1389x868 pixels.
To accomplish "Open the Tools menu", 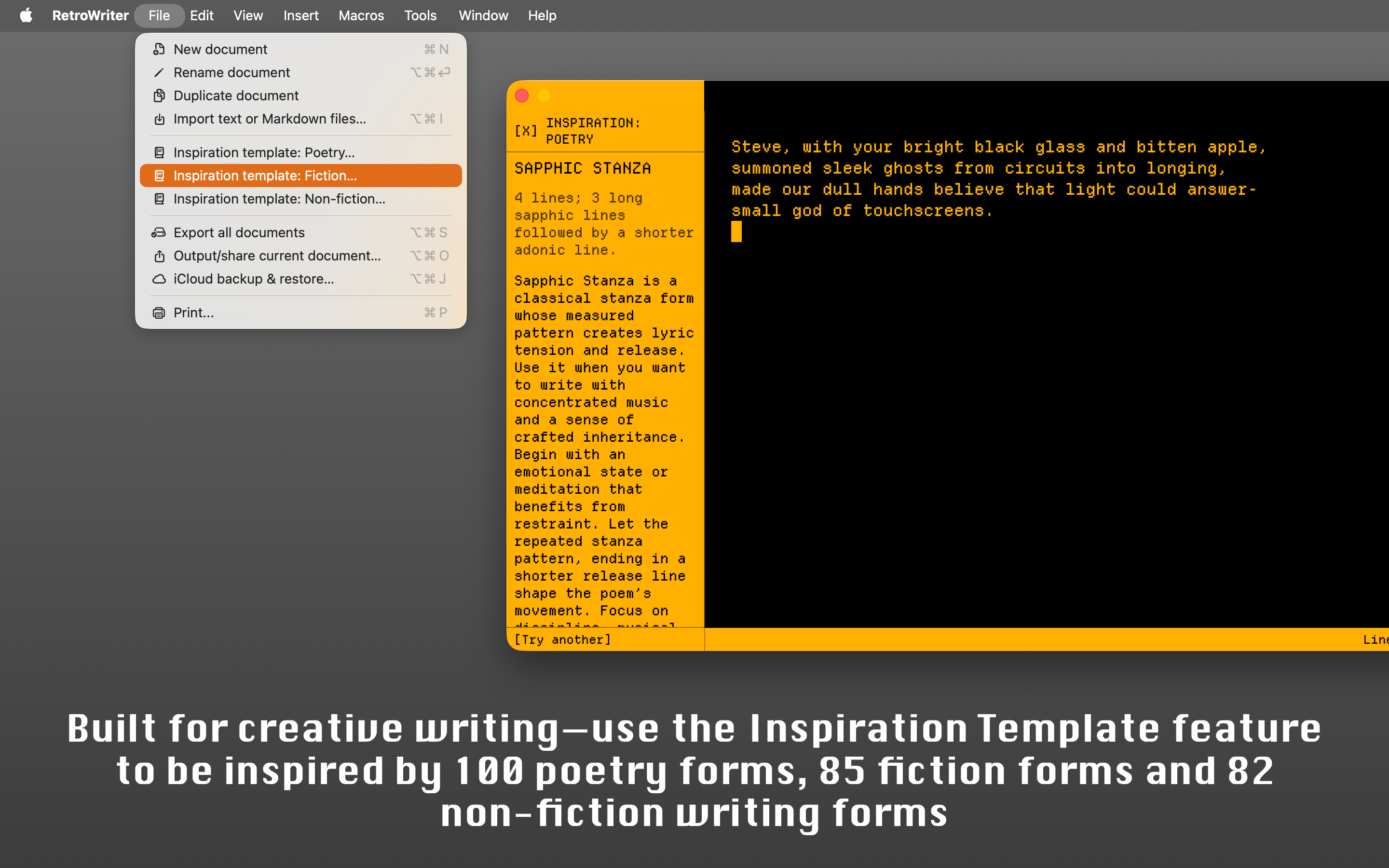I will click(420, 15).
